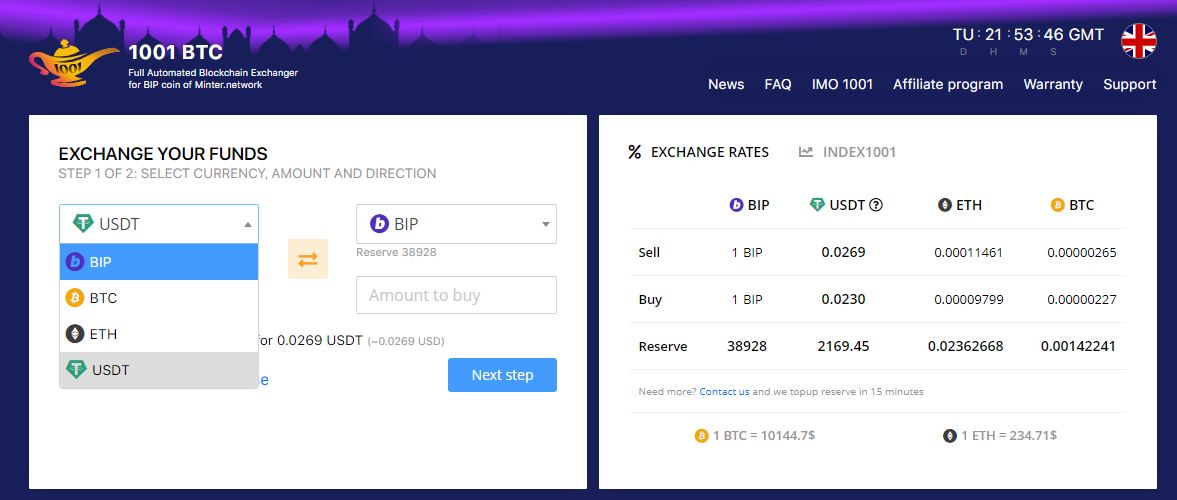
Task: Click the BTC buy rate 0.00000227
Action: pos(1082,300)
